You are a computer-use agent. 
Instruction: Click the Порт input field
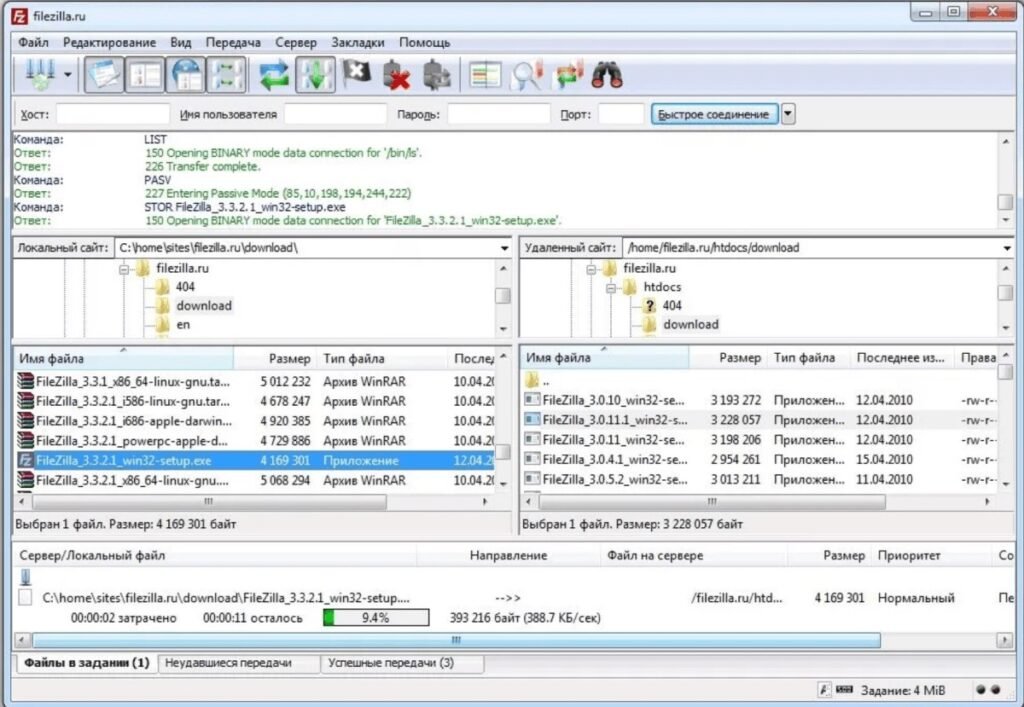pos(620,114)
